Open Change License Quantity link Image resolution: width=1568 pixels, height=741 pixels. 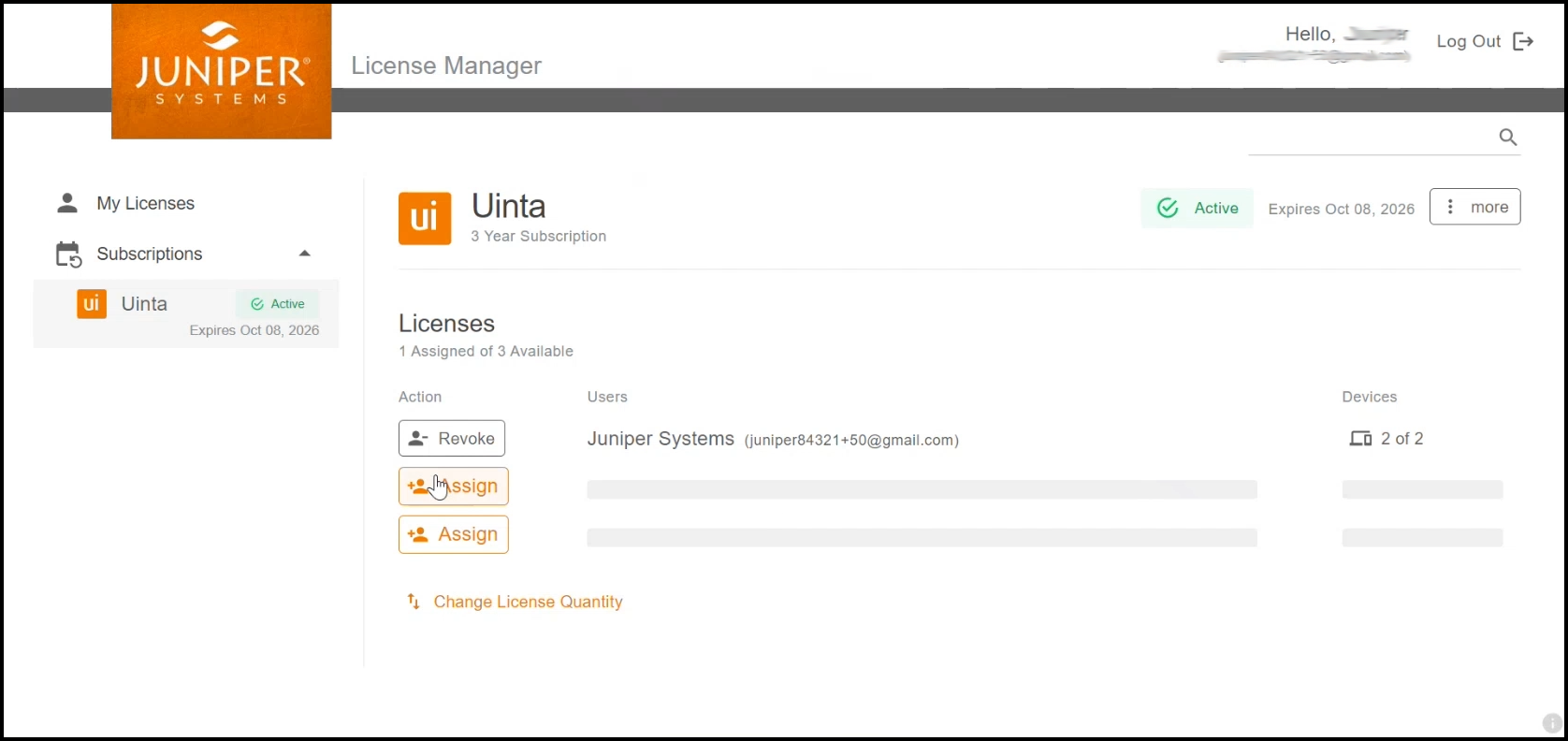[528, 602]
